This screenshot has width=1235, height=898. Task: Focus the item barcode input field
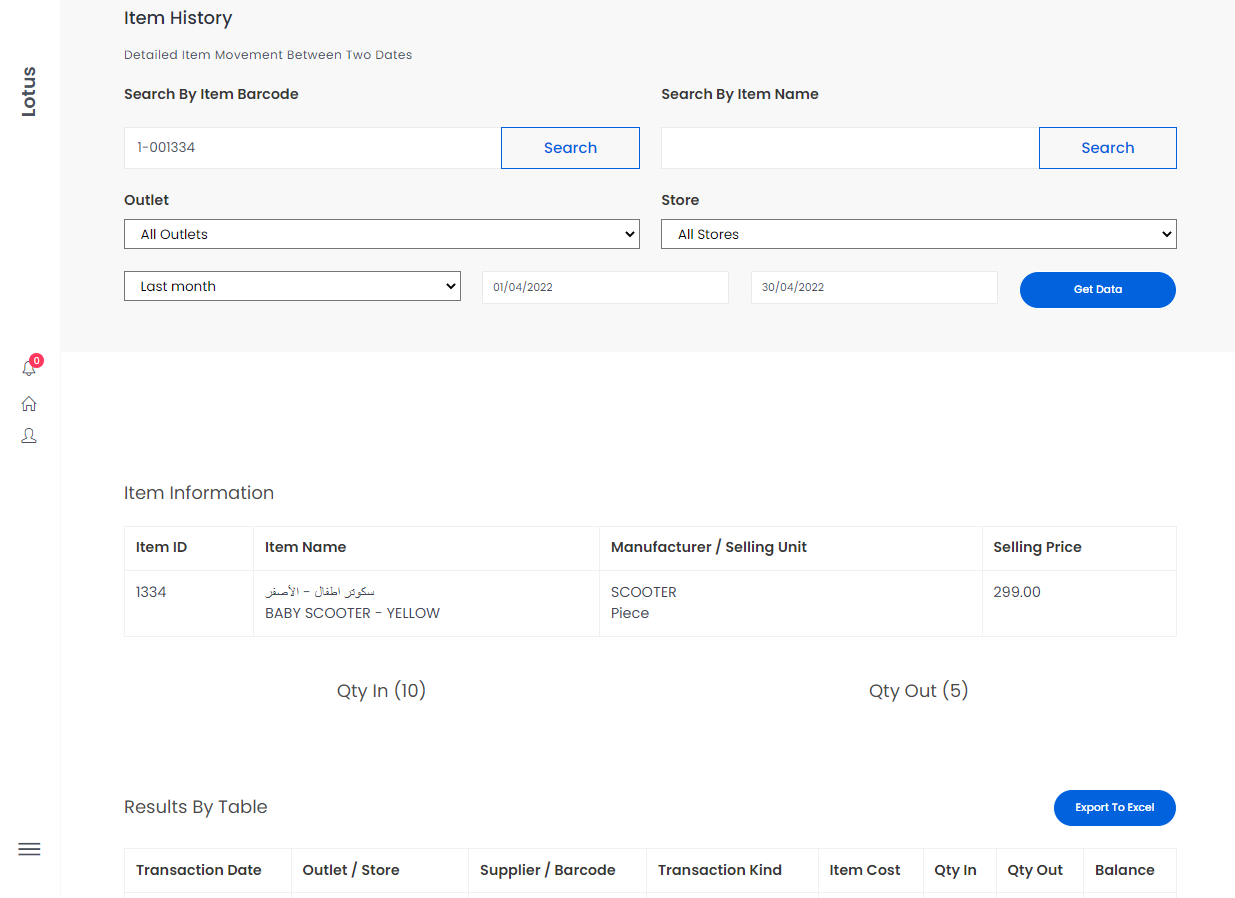tap(312, 148)
